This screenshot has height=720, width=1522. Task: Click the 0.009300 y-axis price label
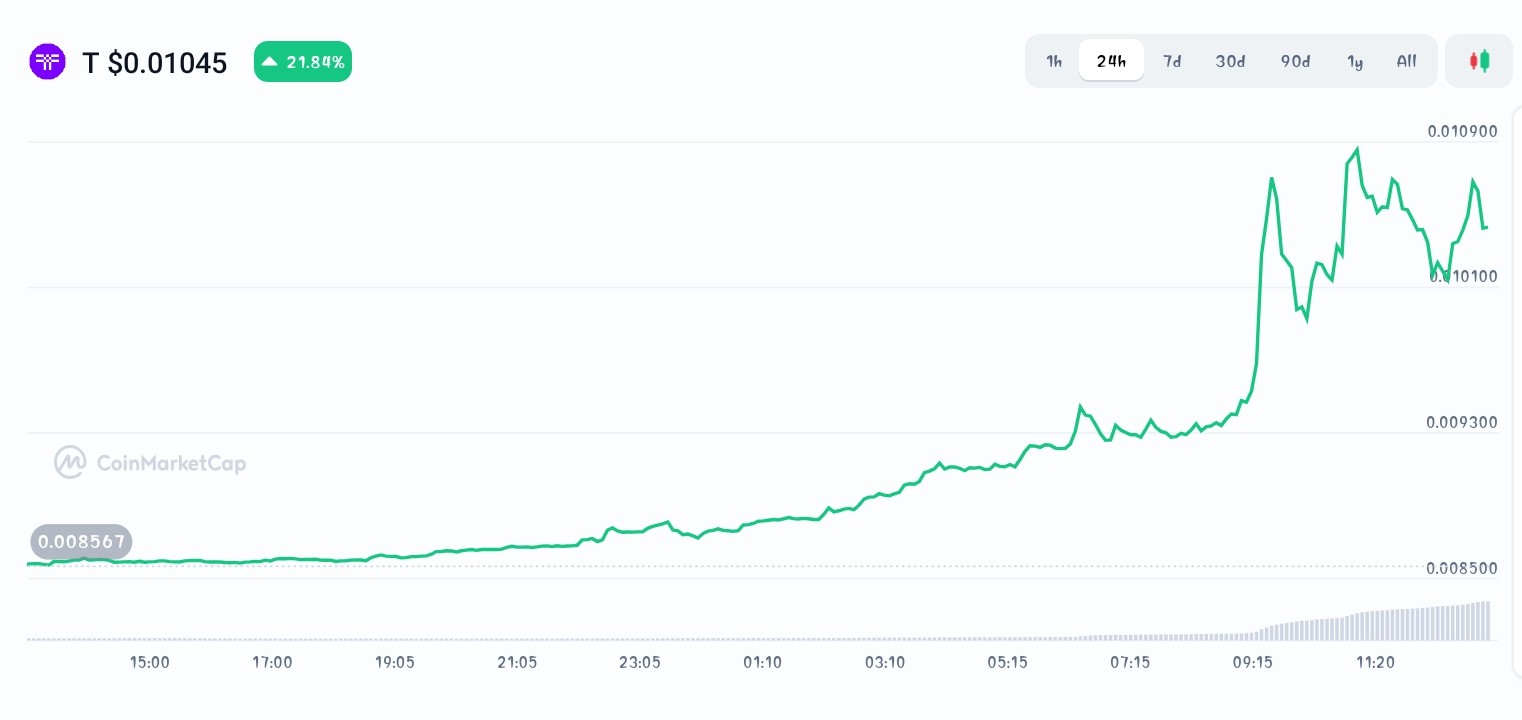click(1461, 422)
